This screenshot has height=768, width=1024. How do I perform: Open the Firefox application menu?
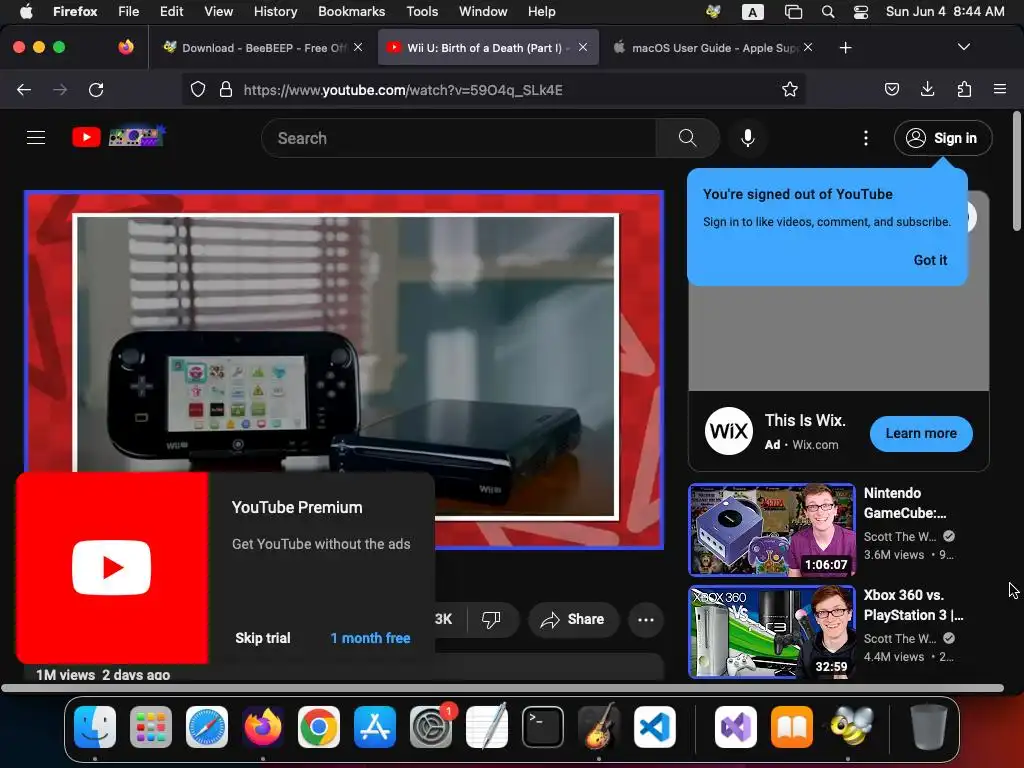pyautogui.click(x=1000, y=89)
